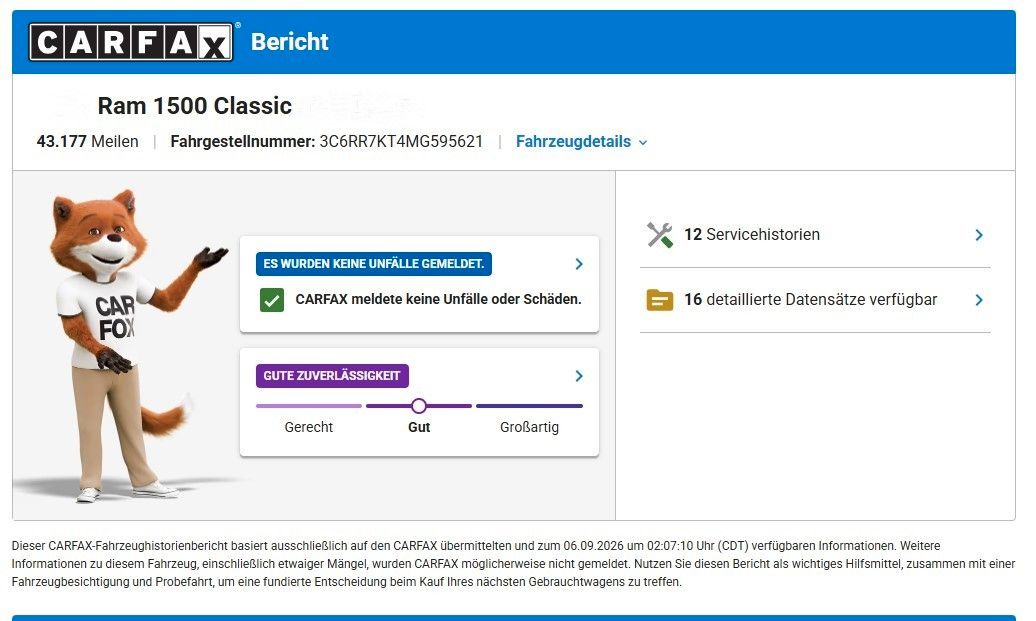Click the blue 'Es wurden keine Unfälle gemeldet' badge
Screen dimensions: 1036x621
(x=374, y=264)
